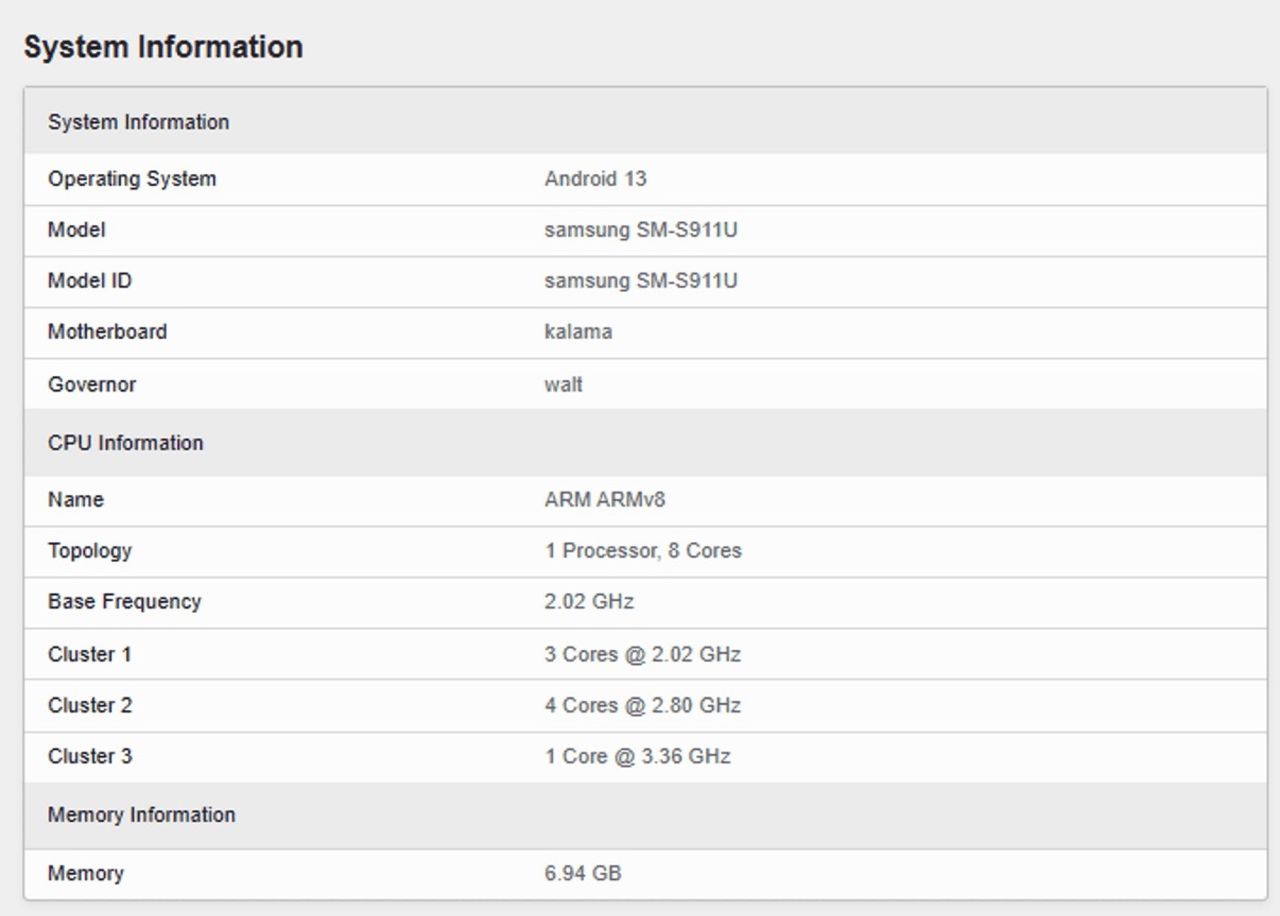Select the kalama motherboard value
Screen dimensions: 1280x916
point(578,332)
